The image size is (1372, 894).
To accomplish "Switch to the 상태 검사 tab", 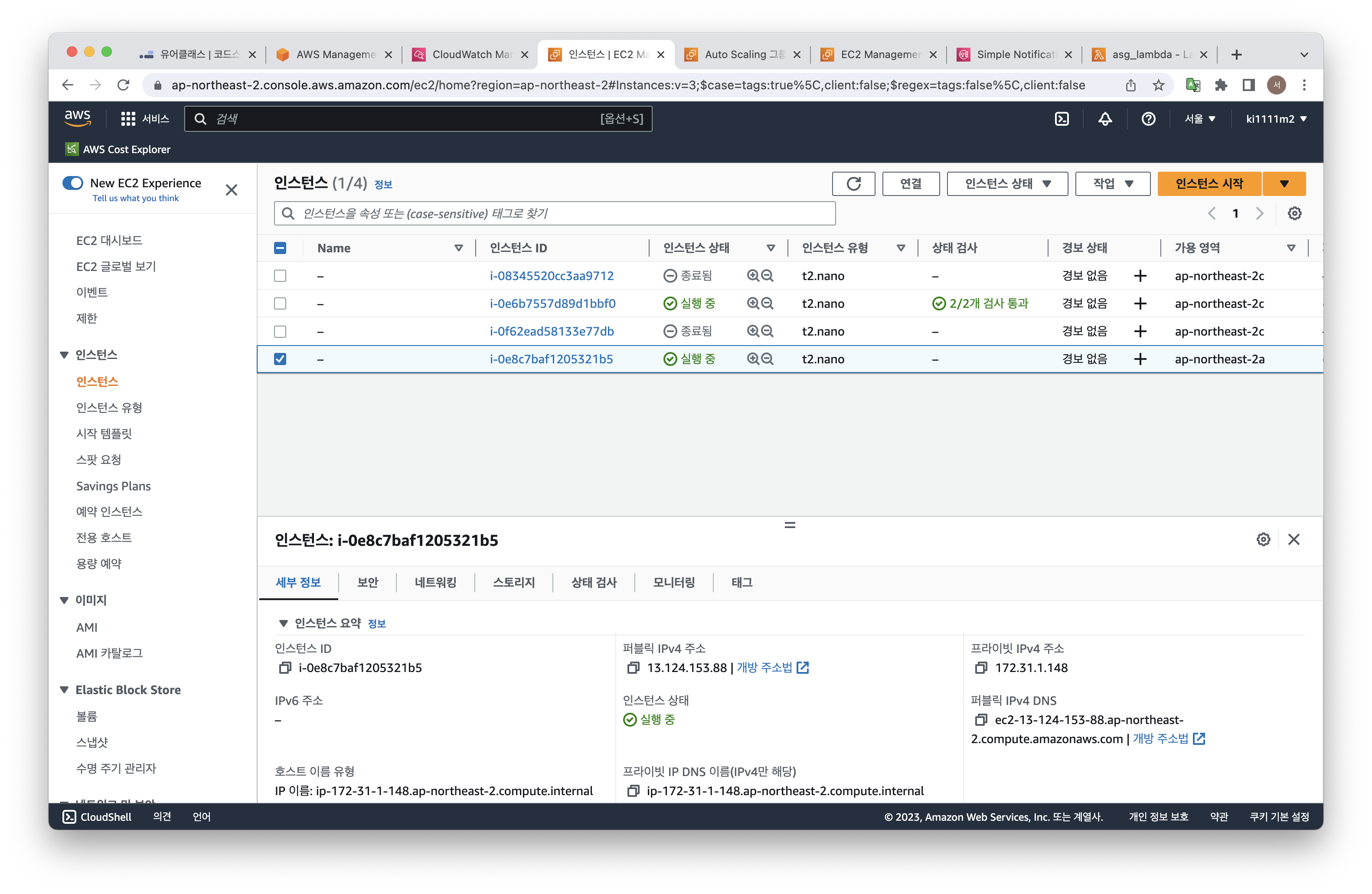I will tap(594, 583).
